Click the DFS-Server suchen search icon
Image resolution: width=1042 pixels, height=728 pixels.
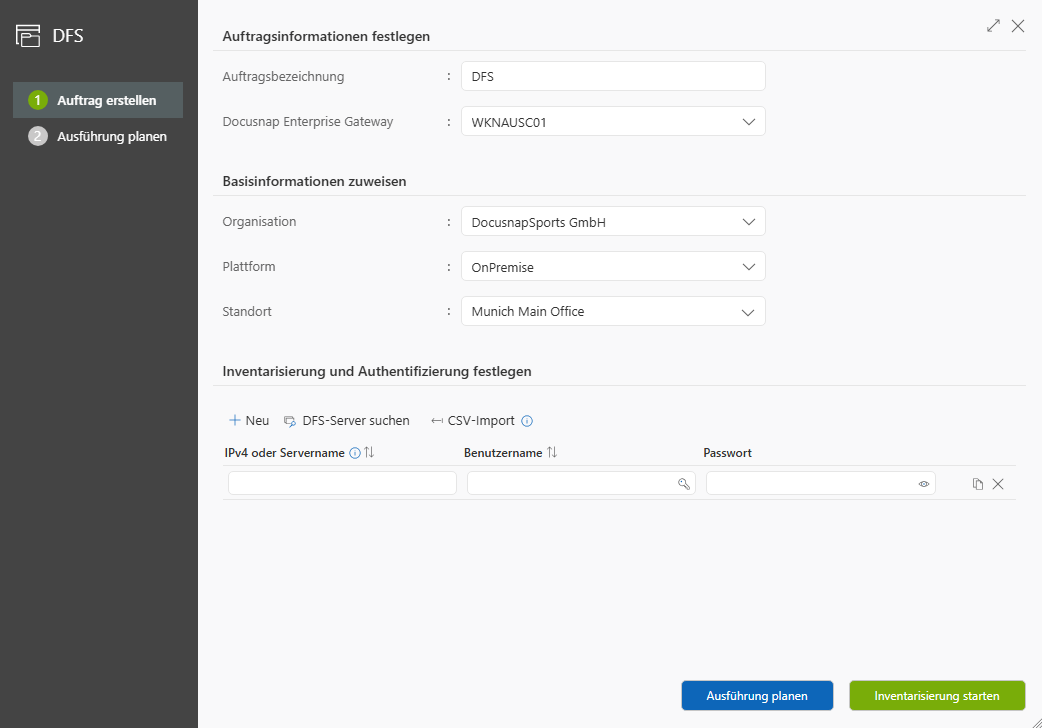pos(290,421)
